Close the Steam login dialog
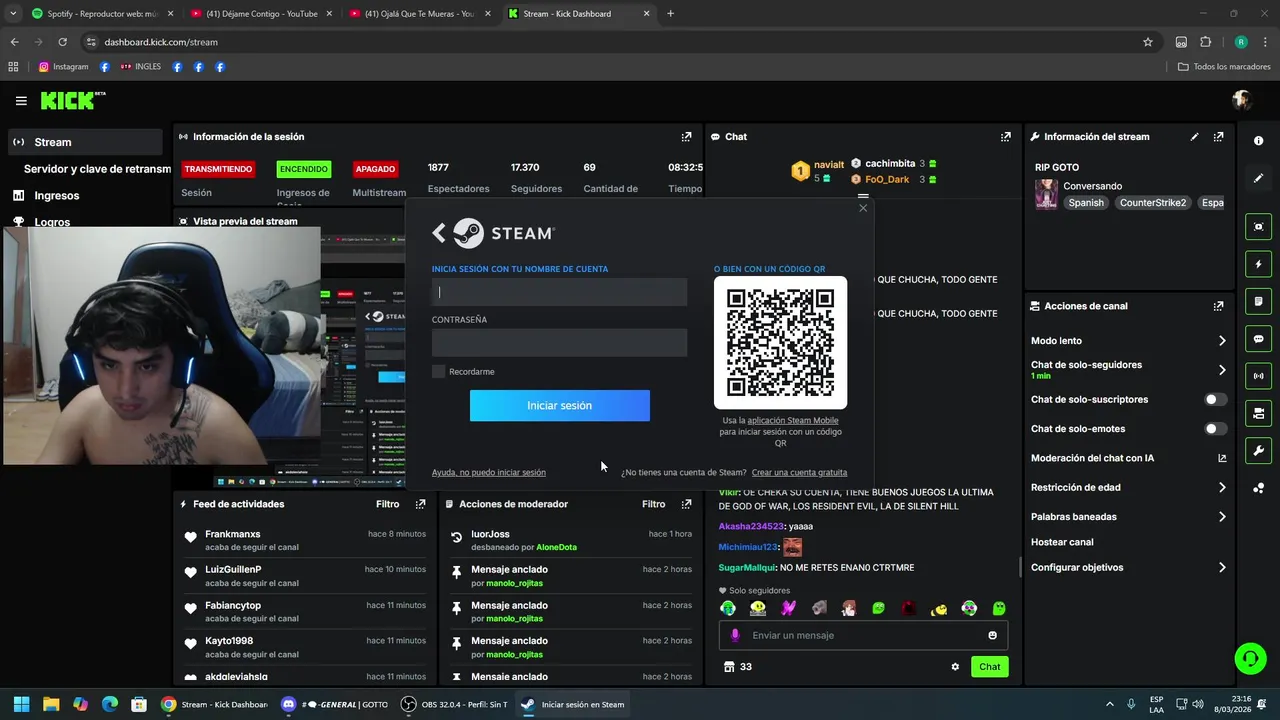1280x720 pixels. coord(863,208)
